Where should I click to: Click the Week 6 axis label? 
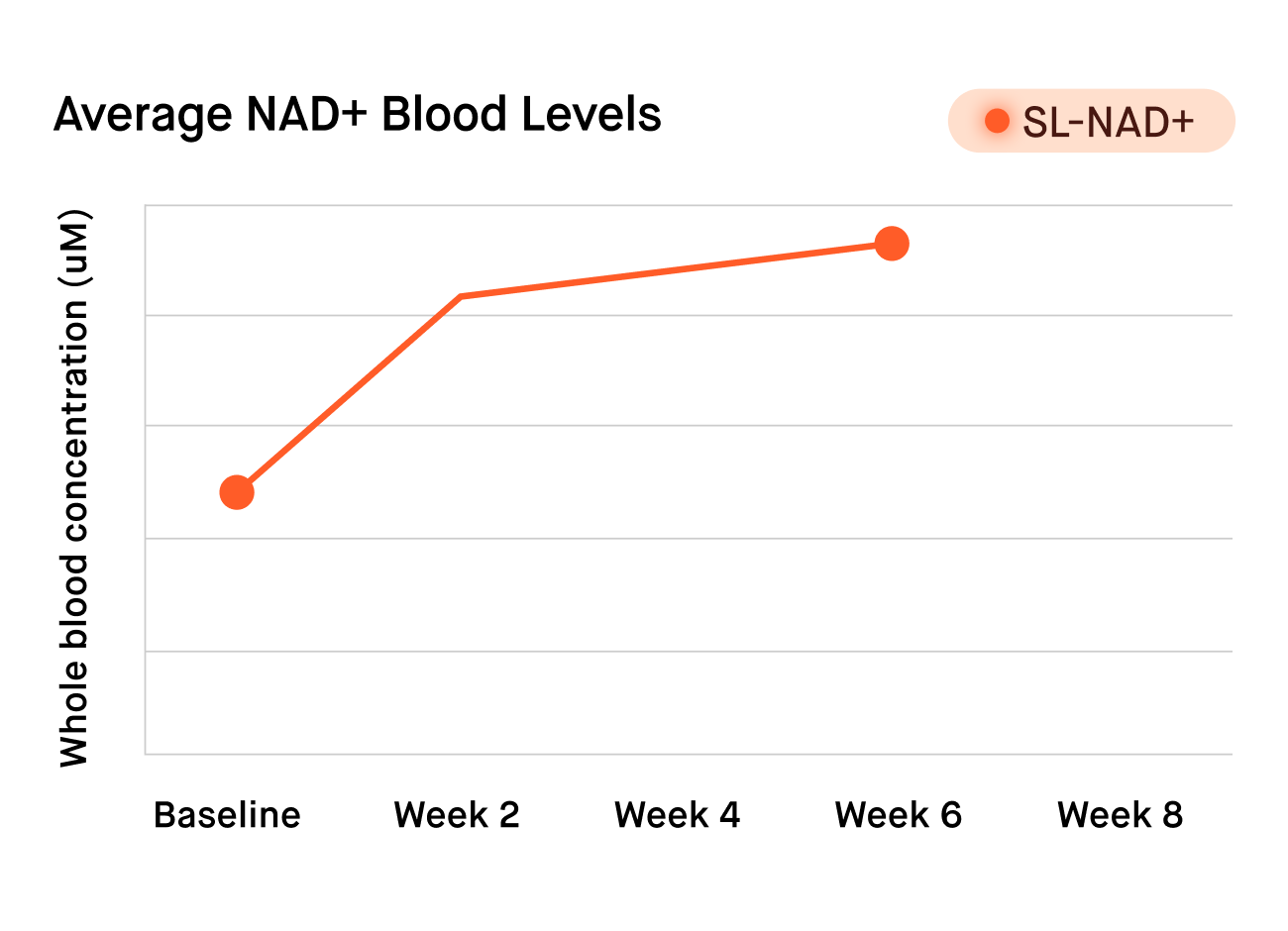pyautogui.click(x=898, y=815)
